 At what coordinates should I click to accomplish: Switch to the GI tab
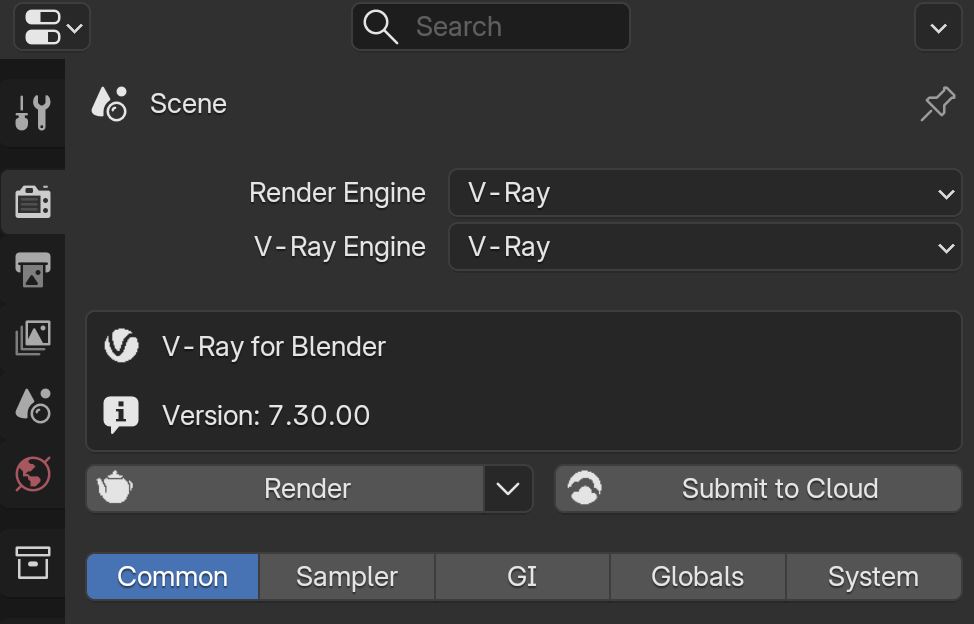522,576
